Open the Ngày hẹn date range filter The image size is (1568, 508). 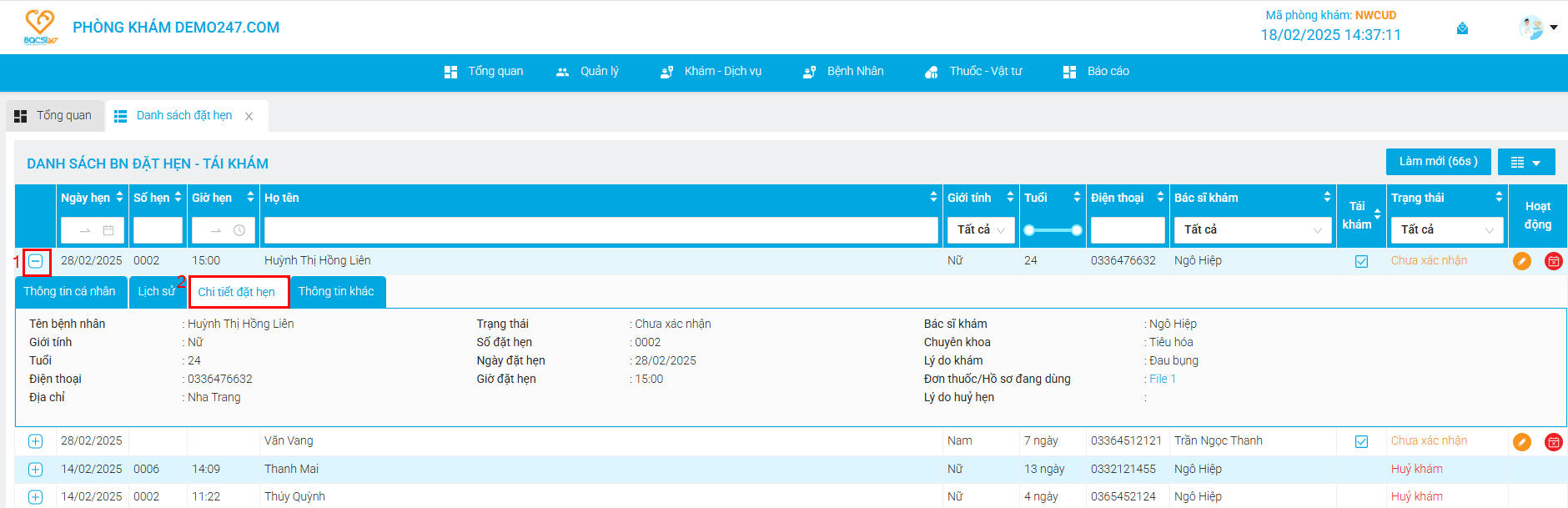point(93,230)
